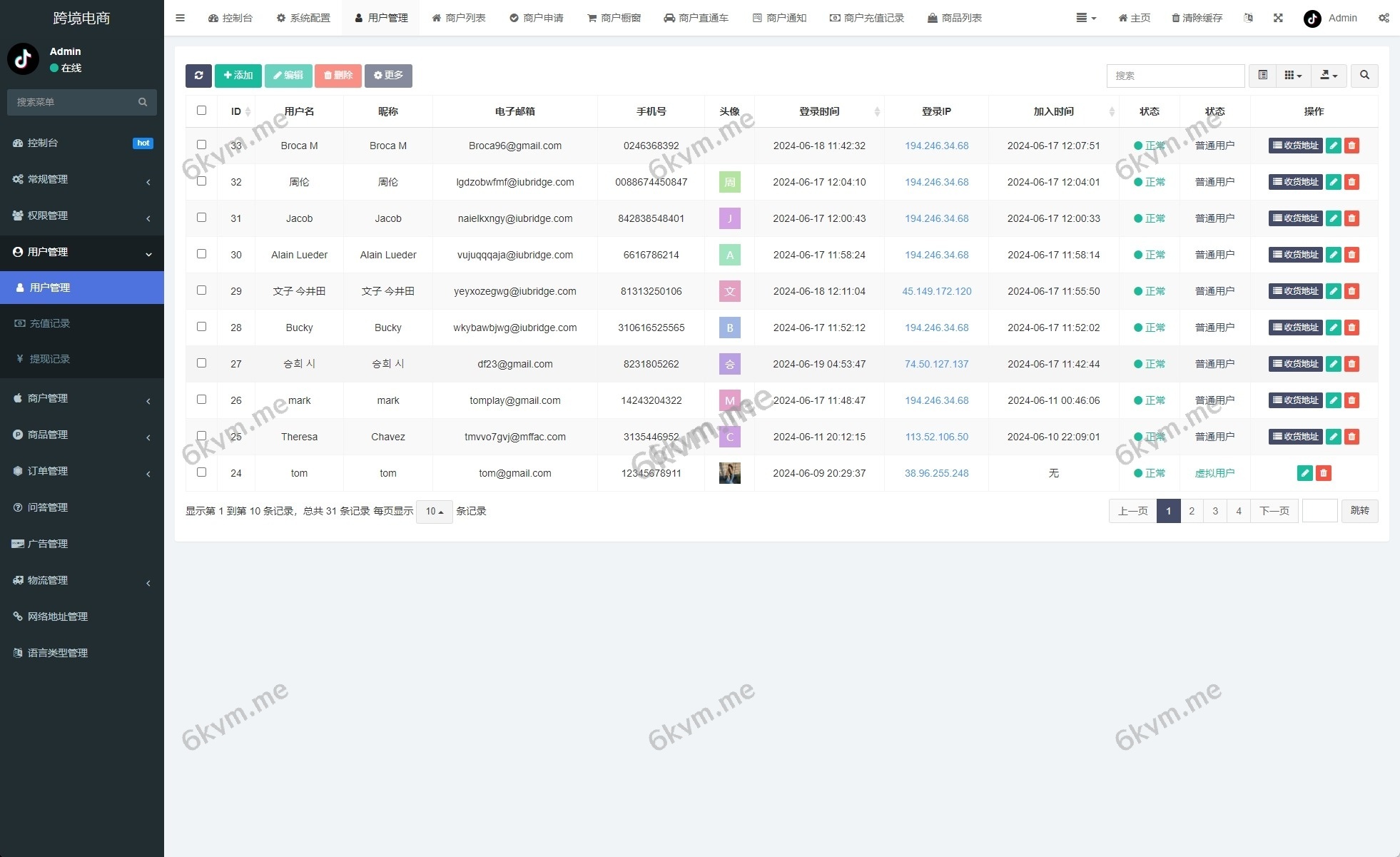Click the magnifier search icon button
Image resolution: width=1400 pixels, height=857 pixels.
point(1364,76)
